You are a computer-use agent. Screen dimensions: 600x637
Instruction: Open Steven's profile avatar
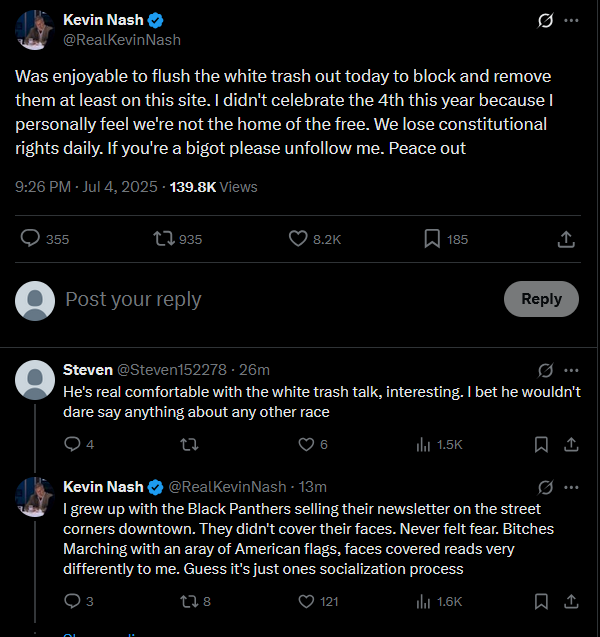tap(36, 380)
